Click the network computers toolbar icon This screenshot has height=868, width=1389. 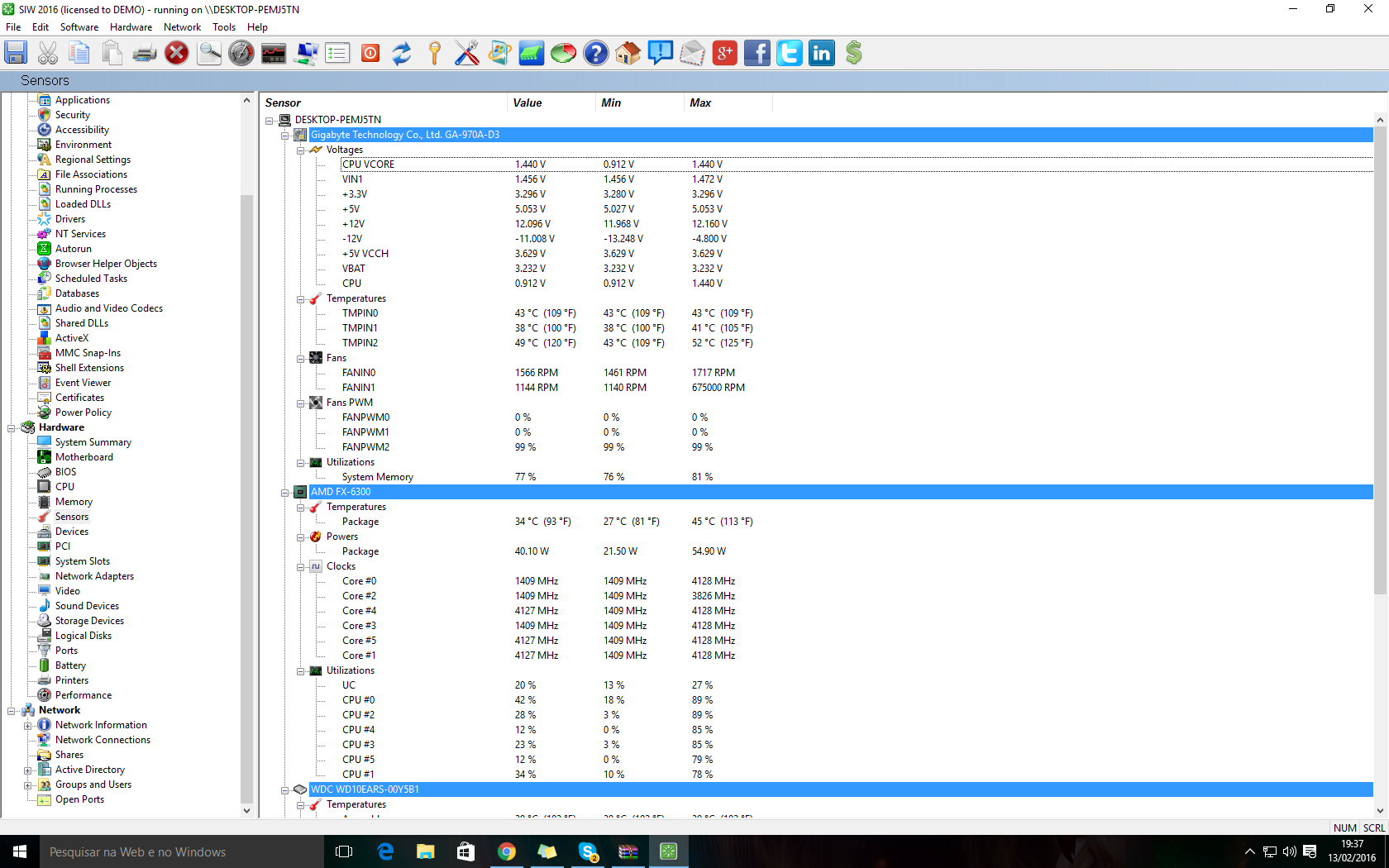[x=306, y=53]
